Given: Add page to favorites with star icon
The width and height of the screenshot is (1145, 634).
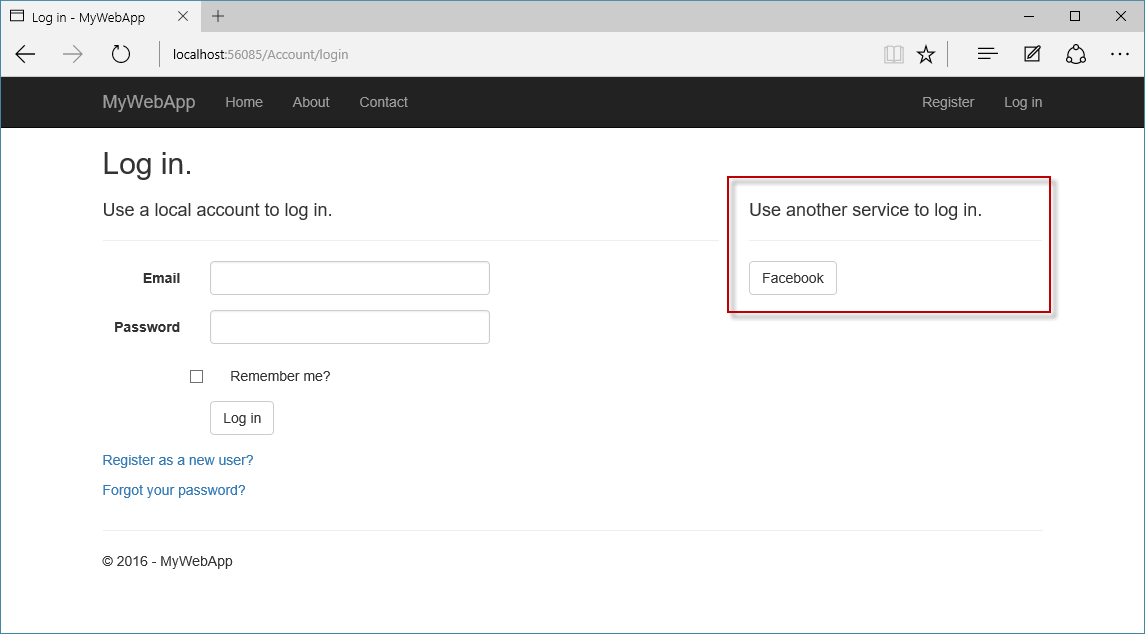Looking at the screenshot, I should pyautogui.click(x=926, y=54).
